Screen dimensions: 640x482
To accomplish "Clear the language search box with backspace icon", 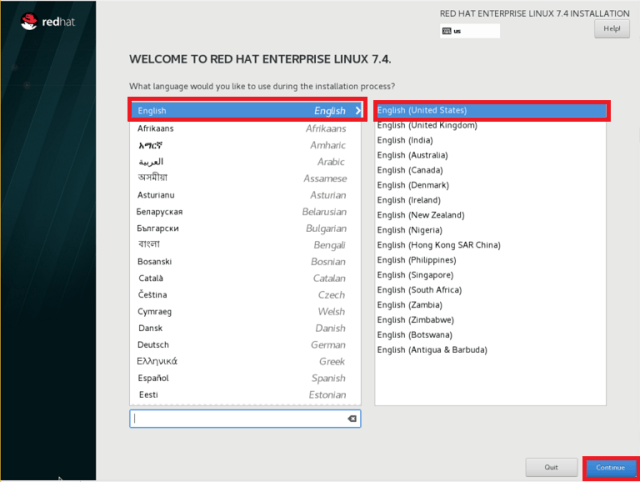I will 352,418.
